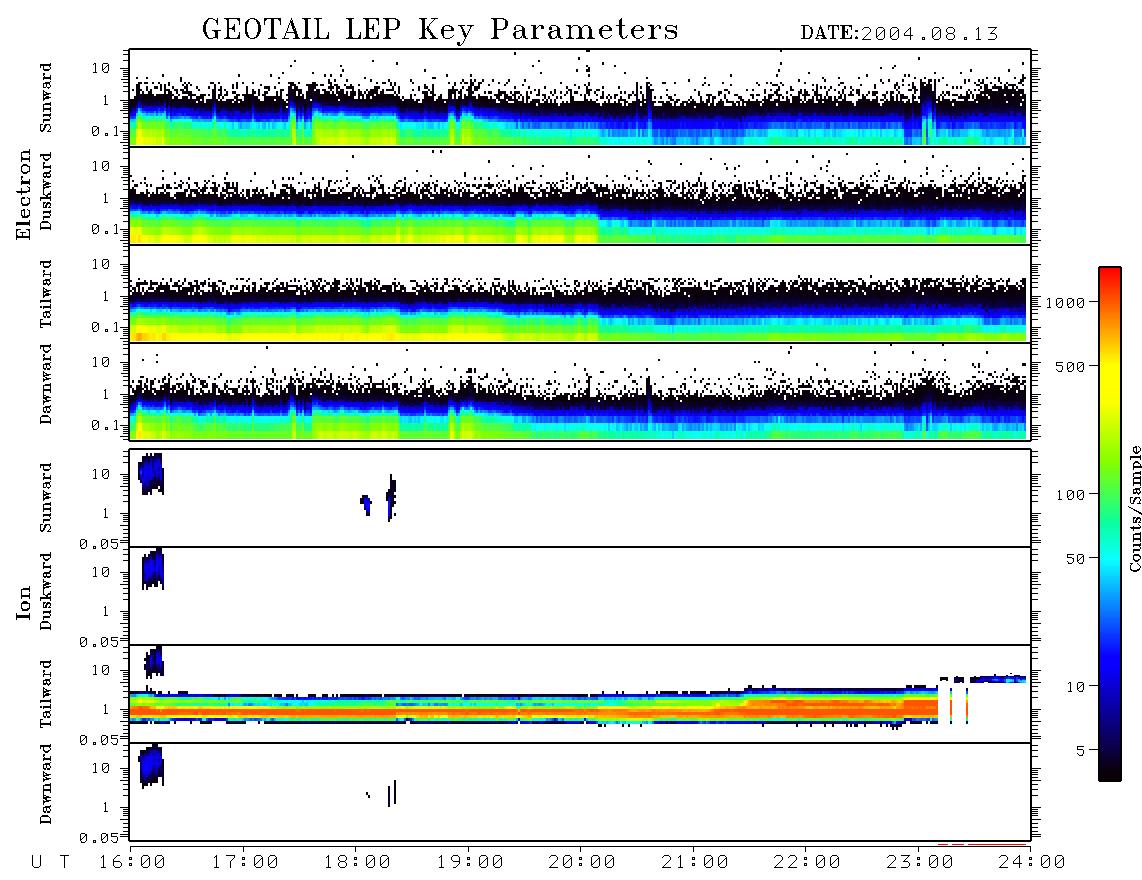Click the 20:00 time axis label
This screenshot has width=1142, height=880.
coord(582,862)
